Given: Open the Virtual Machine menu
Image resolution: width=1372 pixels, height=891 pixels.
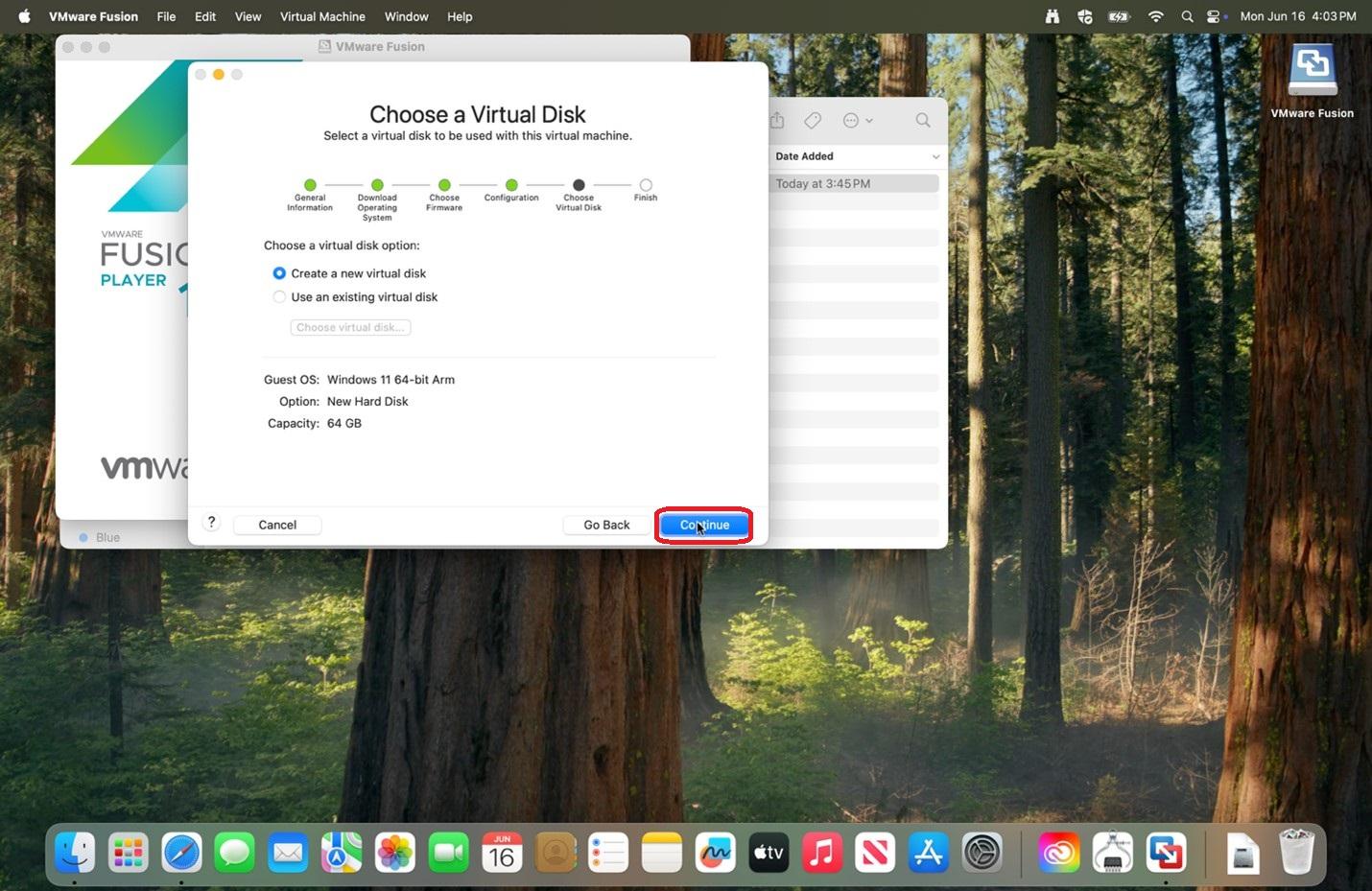Looking at the screenshot, I should 322,16.
